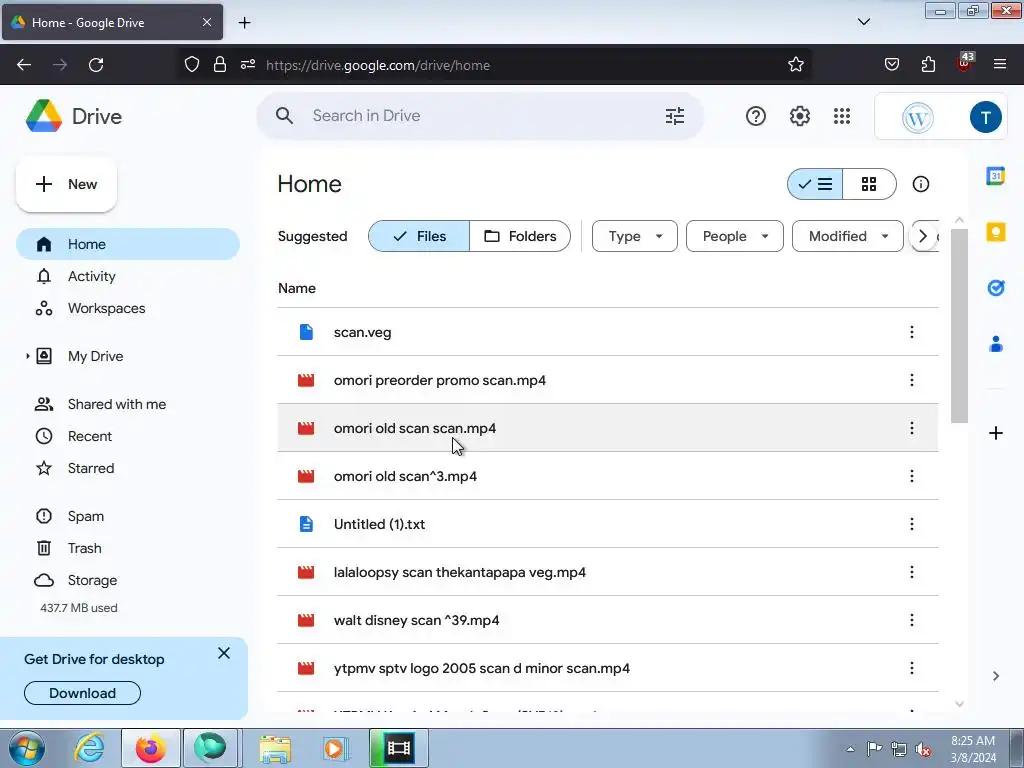Open Workspaces in the sidebar
Viewport: 1024px width, 768px height.
[x=128, y=308]
